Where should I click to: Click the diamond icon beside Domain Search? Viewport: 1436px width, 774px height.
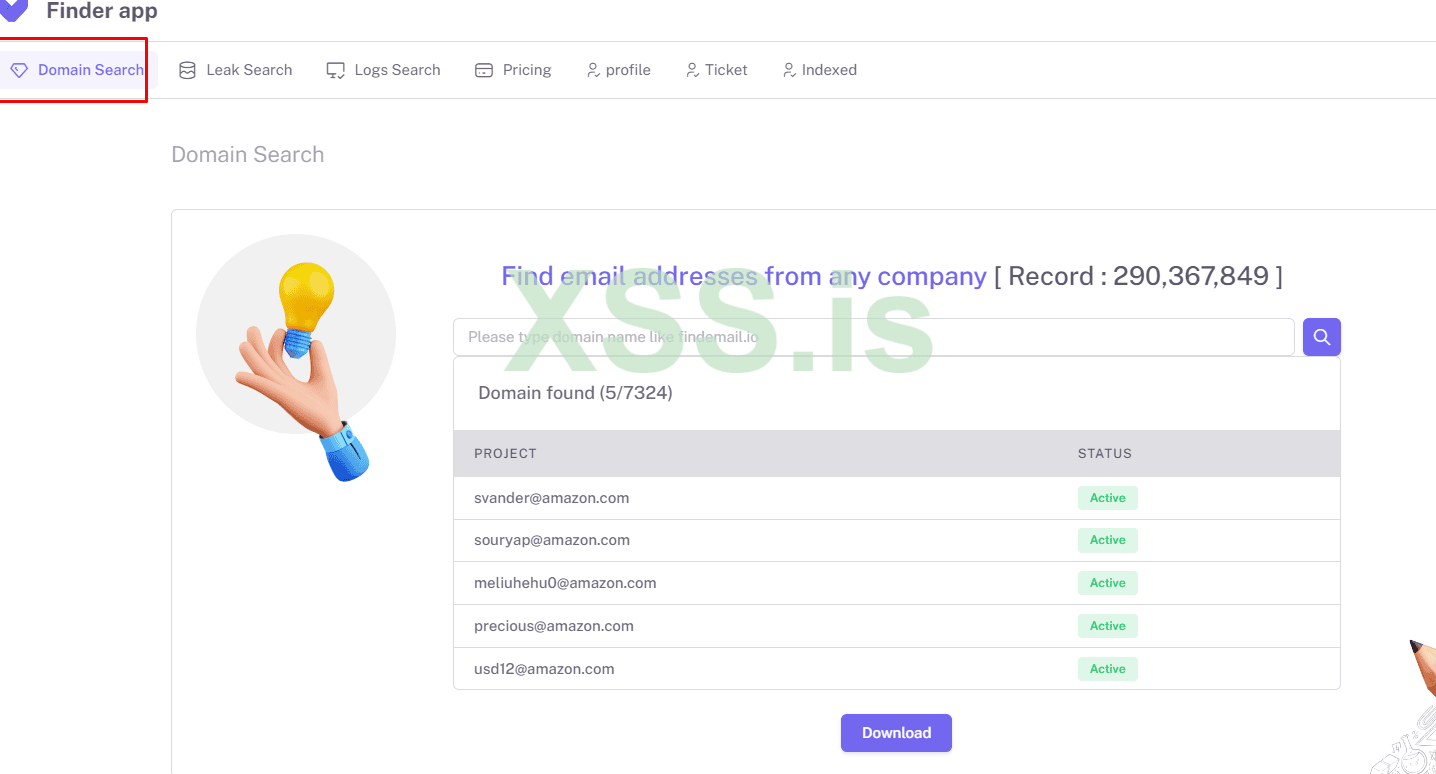click(x=19, y=70)
